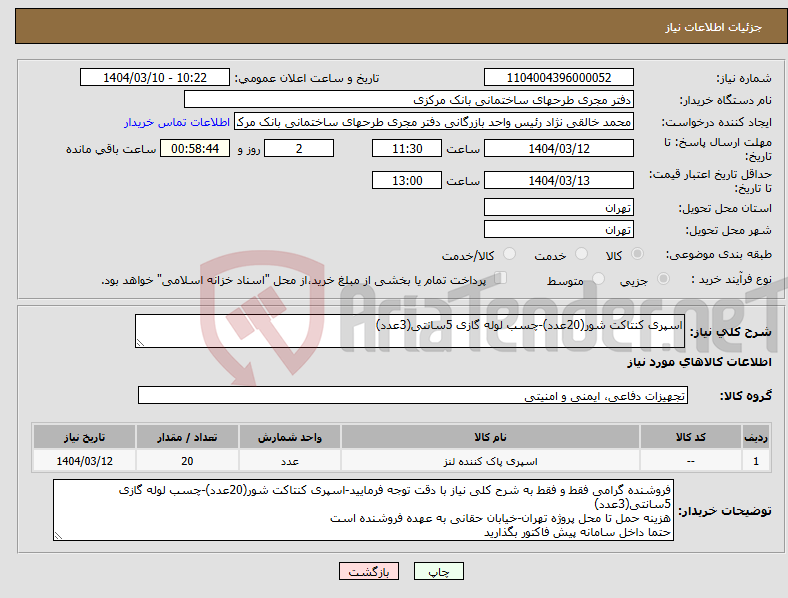Click the ساعت باقی مانده label
Screen dimensions: 788x598
pyautogui.click(x=111, y=149)
